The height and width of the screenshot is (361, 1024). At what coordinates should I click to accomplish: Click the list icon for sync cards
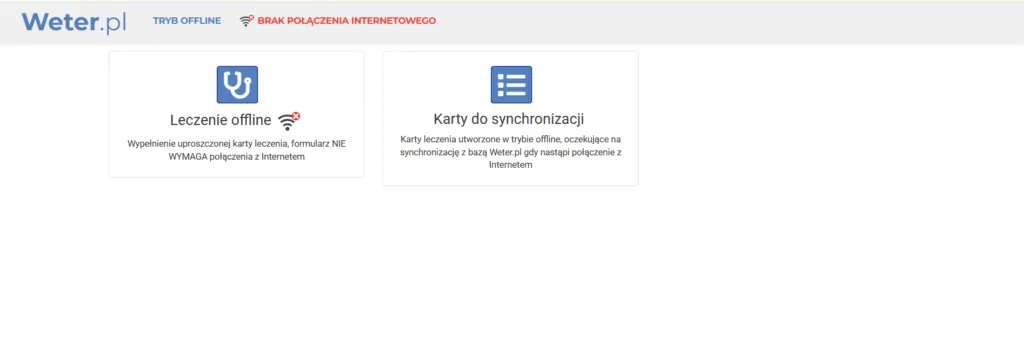(511, 84)
